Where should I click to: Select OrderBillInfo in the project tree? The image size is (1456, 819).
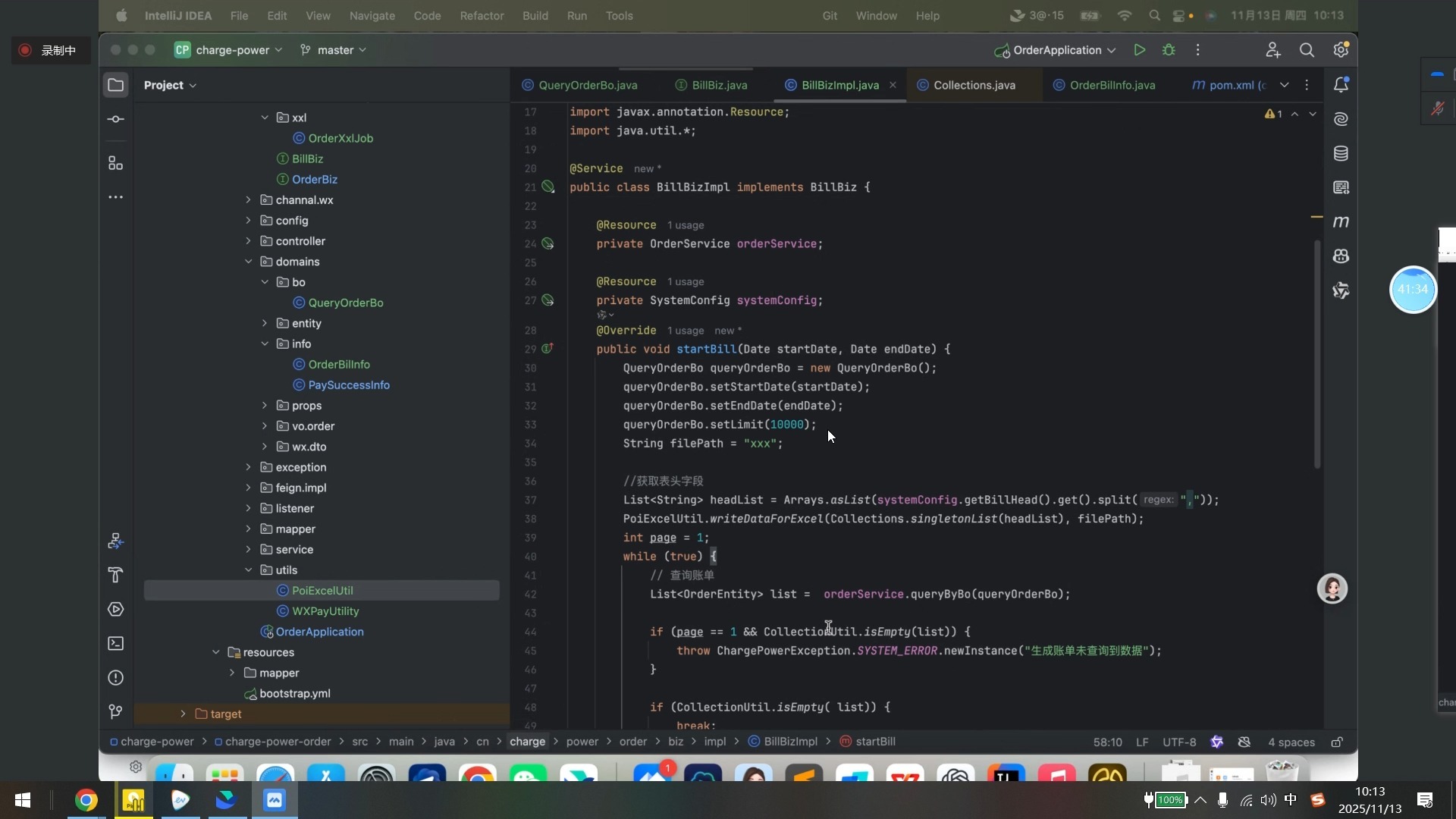(x=339, y=365)
